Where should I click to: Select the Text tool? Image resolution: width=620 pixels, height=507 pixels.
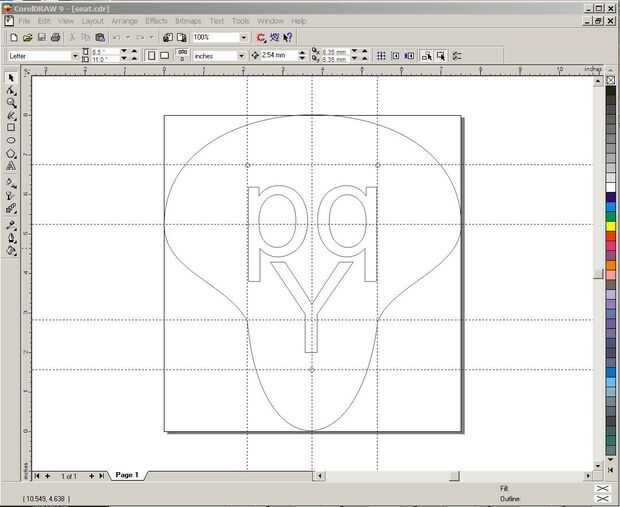click(x=11, y=166)
